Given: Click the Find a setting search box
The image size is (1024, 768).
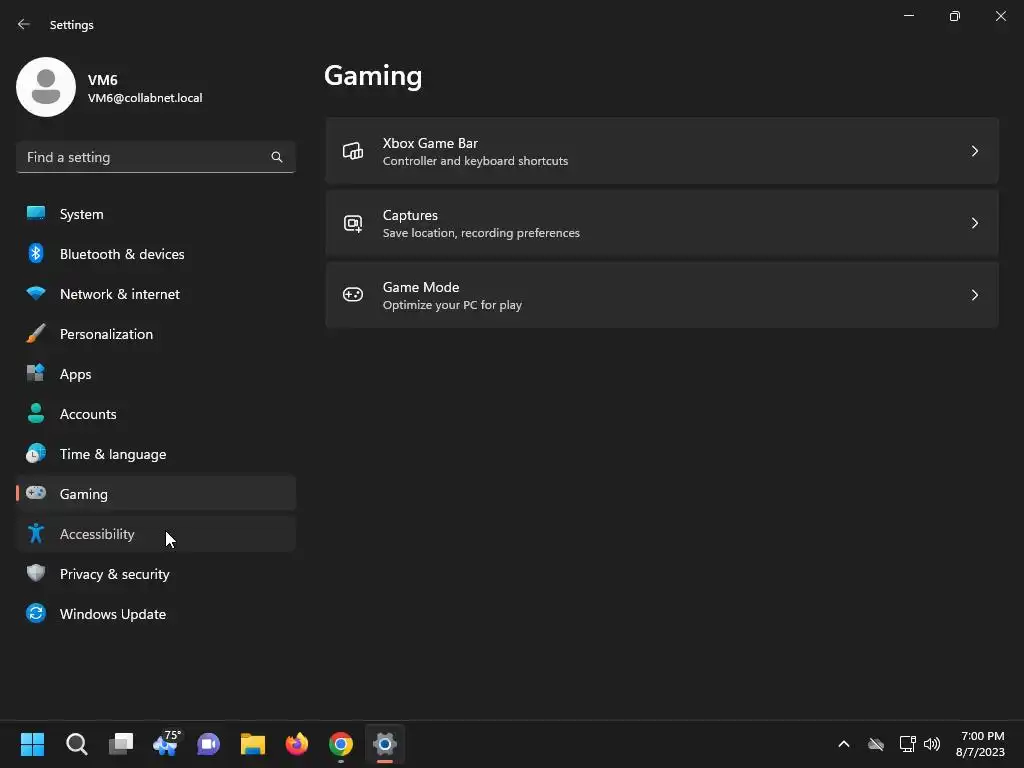Looking at the screenshot, I should 156,157.
